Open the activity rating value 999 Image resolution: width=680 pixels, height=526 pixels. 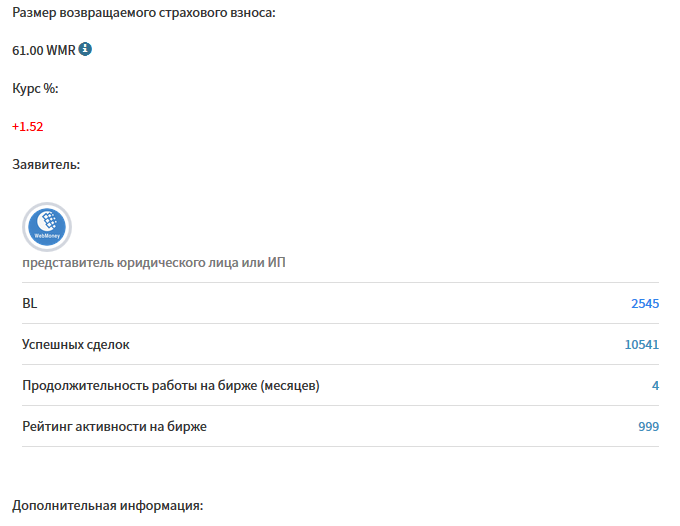648,427
